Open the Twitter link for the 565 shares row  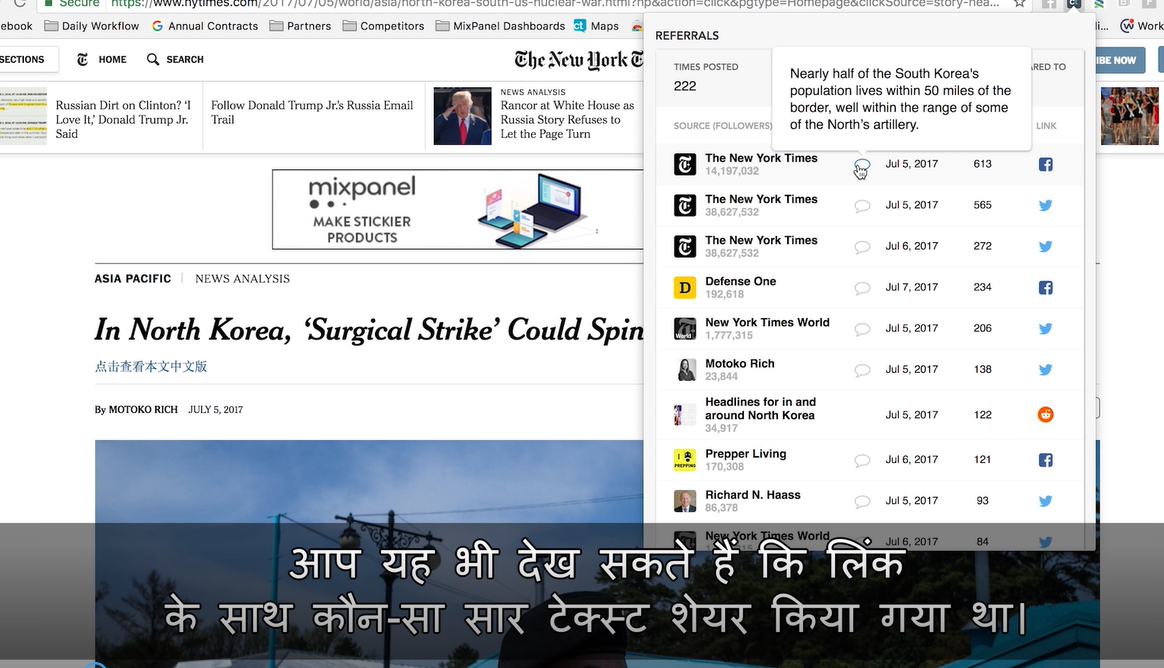pyautogui.click(x=1045, y=205)
